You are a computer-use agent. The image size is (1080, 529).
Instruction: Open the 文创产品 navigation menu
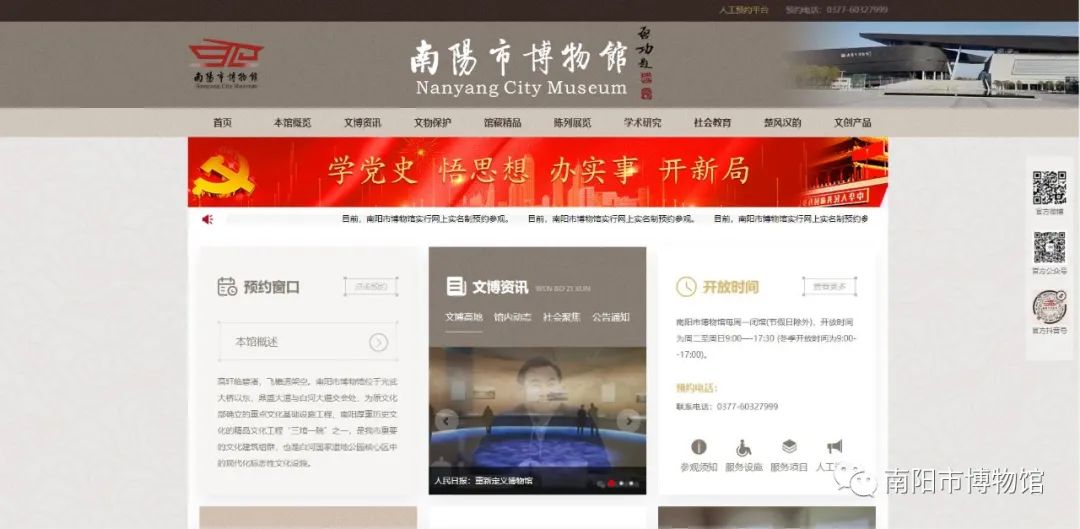853,123
